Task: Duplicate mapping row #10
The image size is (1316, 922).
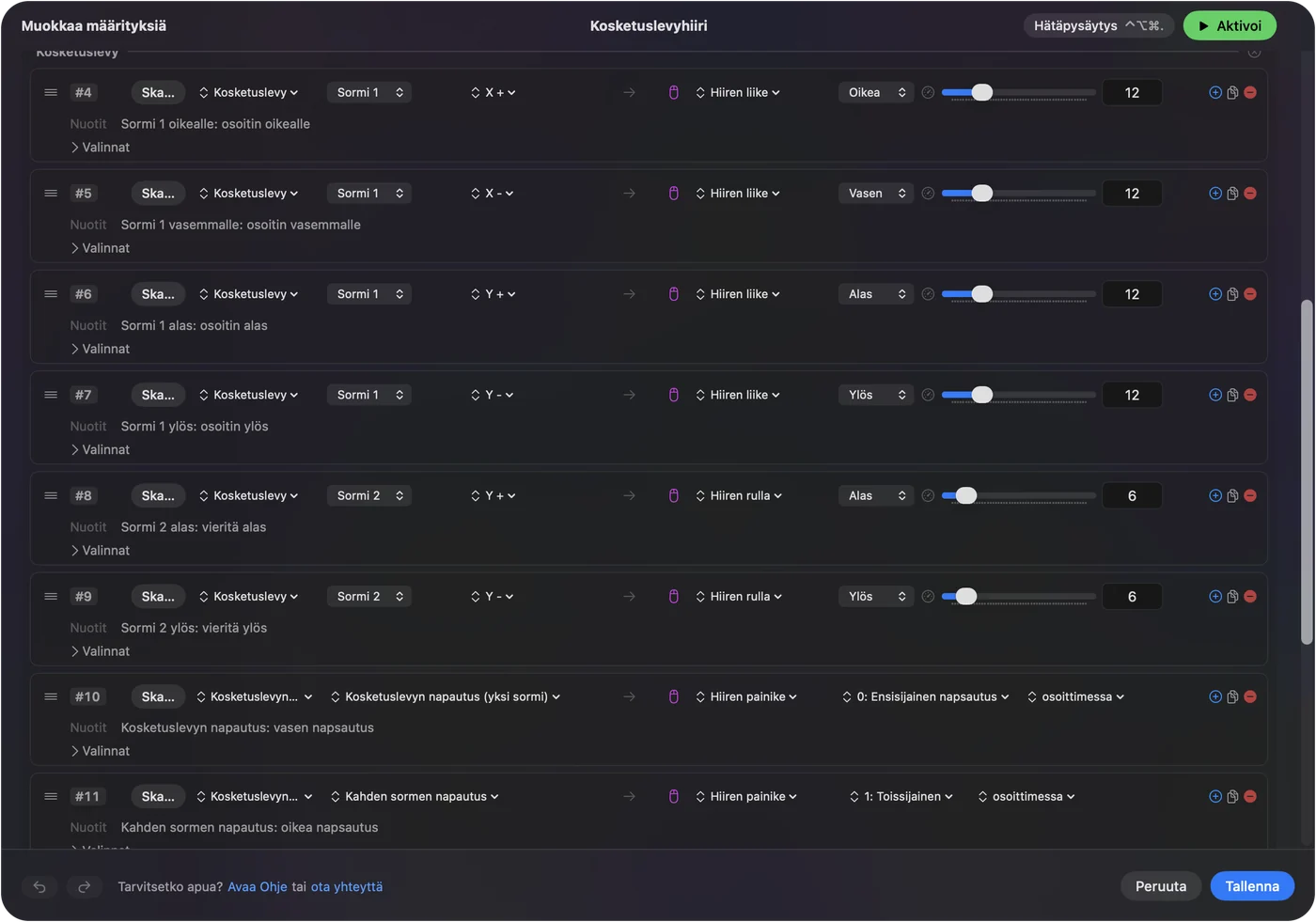Action: (1232, 696)
